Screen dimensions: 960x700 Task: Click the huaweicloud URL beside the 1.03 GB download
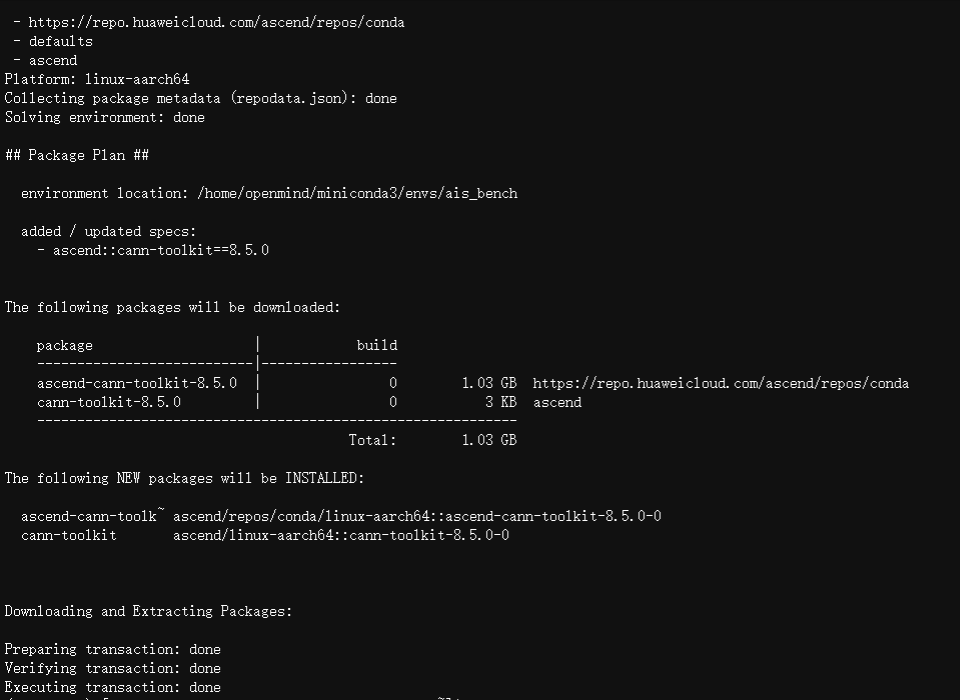[x=720, y=383]
